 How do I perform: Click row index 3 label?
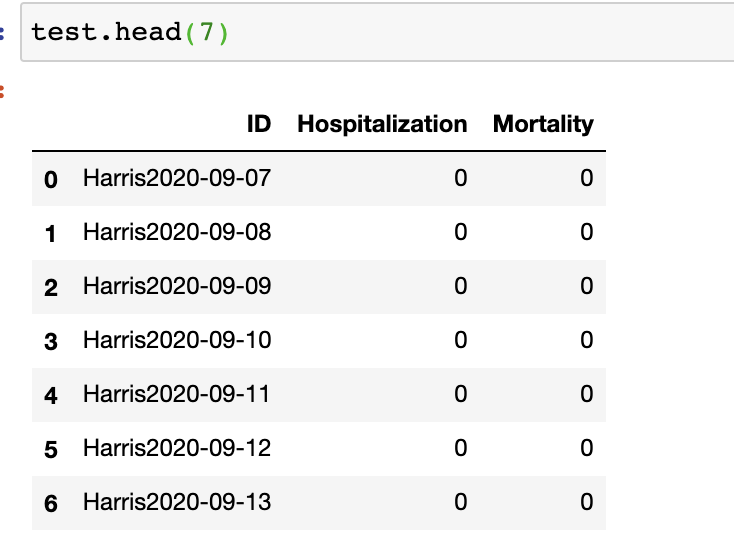pos(51,342)
